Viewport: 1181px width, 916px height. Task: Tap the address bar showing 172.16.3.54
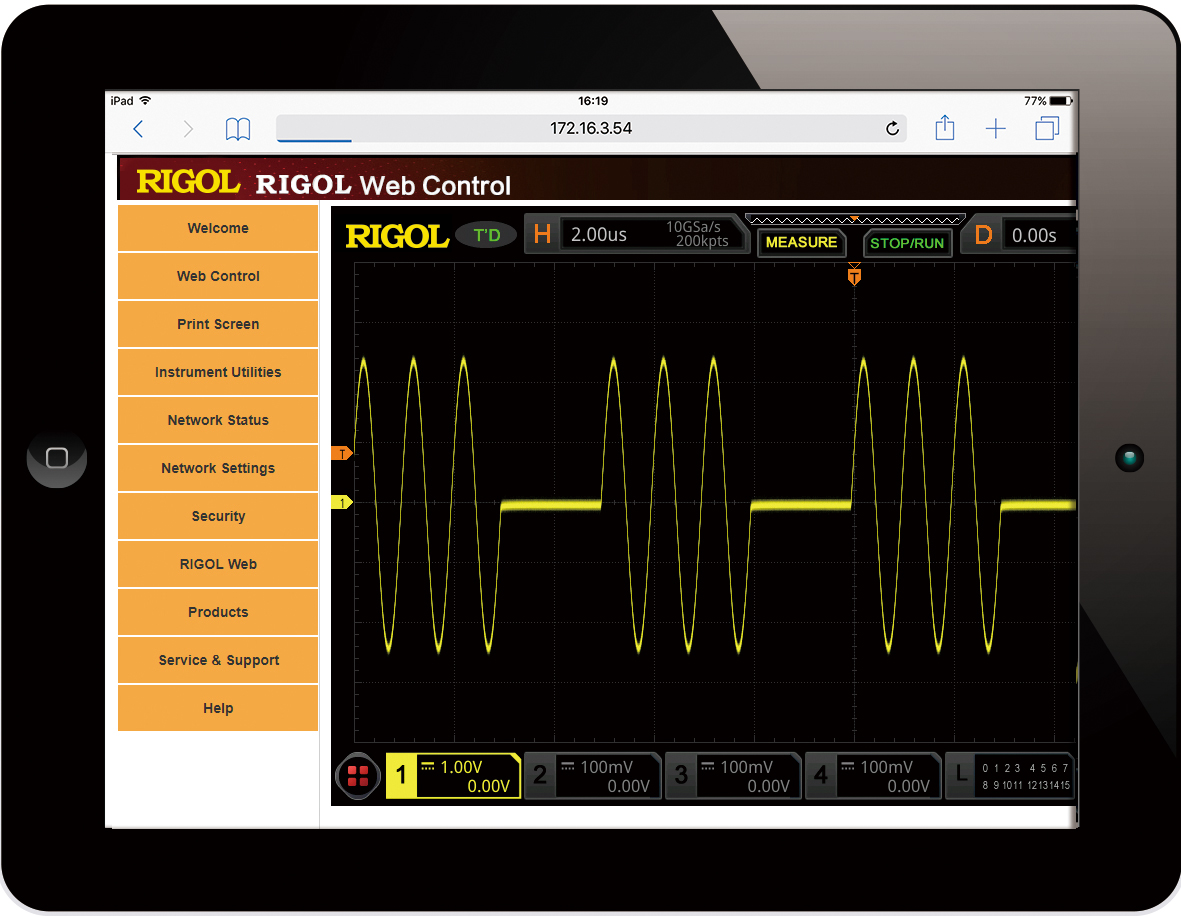[x=590, y=129]
